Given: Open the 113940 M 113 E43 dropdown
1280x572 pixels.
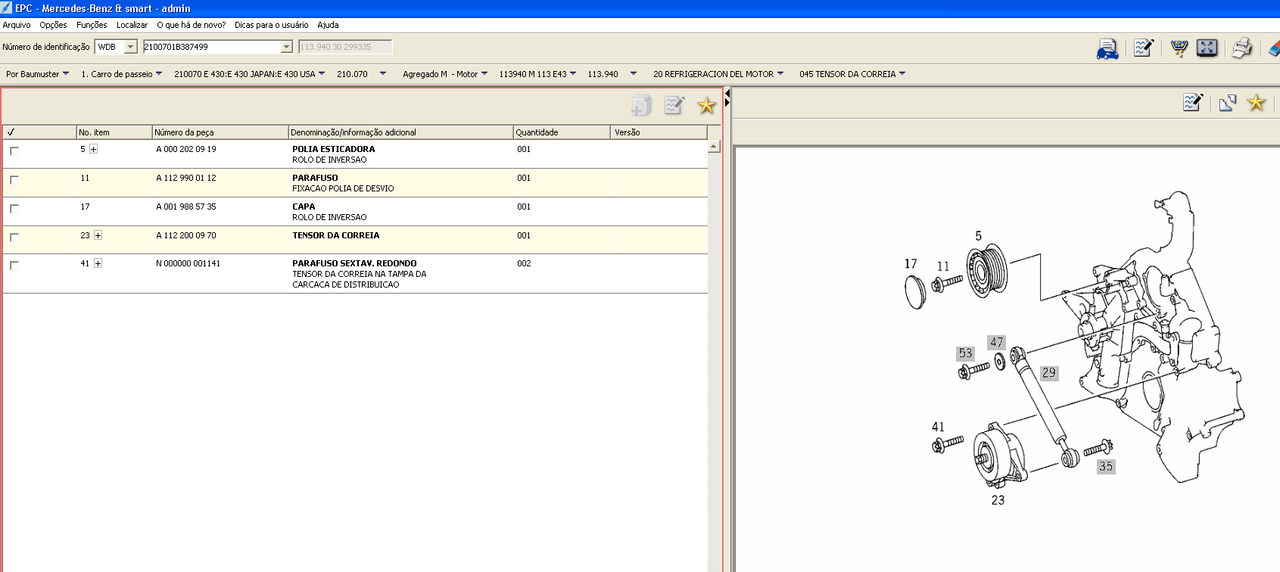Looking at the screenshot, I should coord(538,74).
